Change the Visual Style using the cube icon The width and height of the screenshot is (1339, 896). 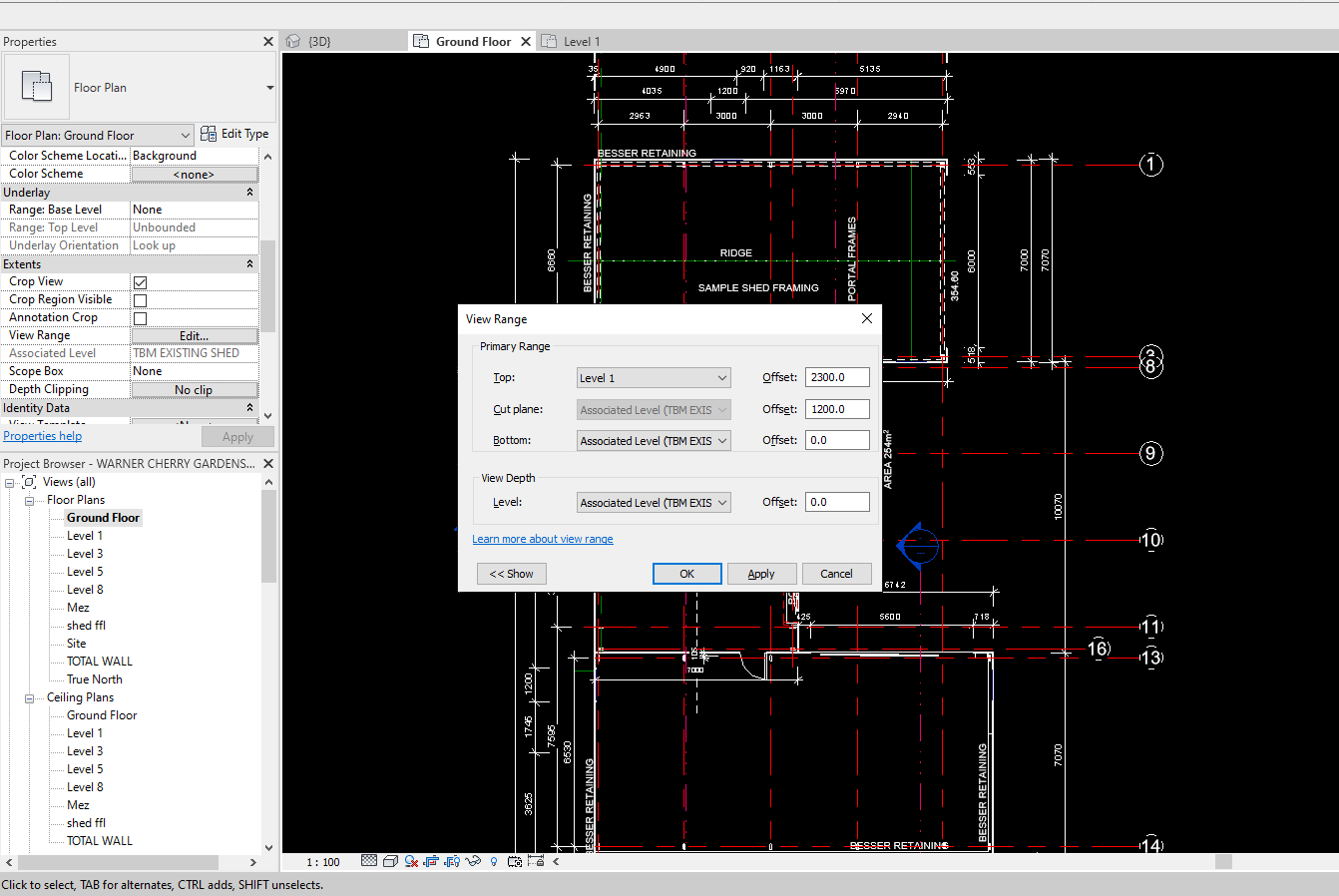click(390, 861)
